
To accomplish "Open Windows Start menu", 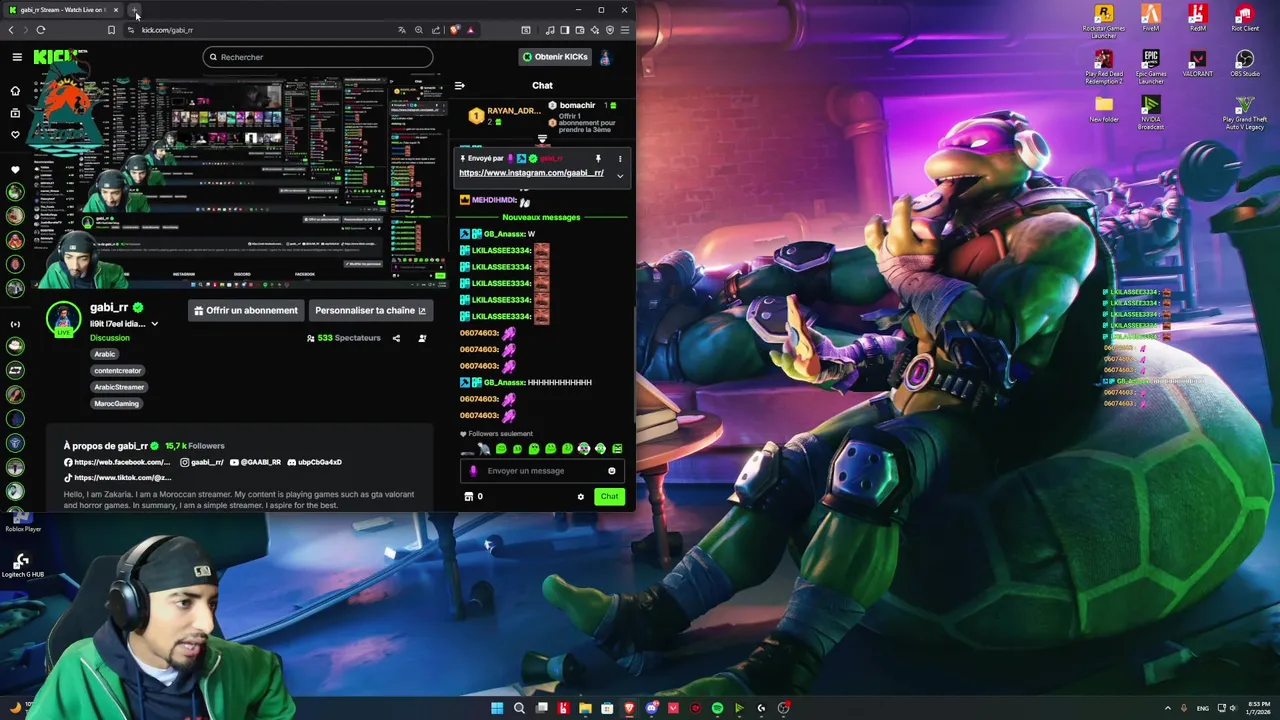I will [497, 708].
